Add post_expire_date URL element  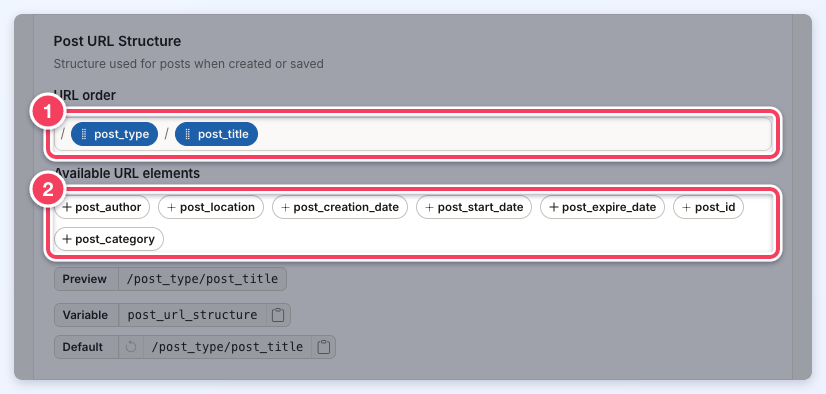coord(603,207)
